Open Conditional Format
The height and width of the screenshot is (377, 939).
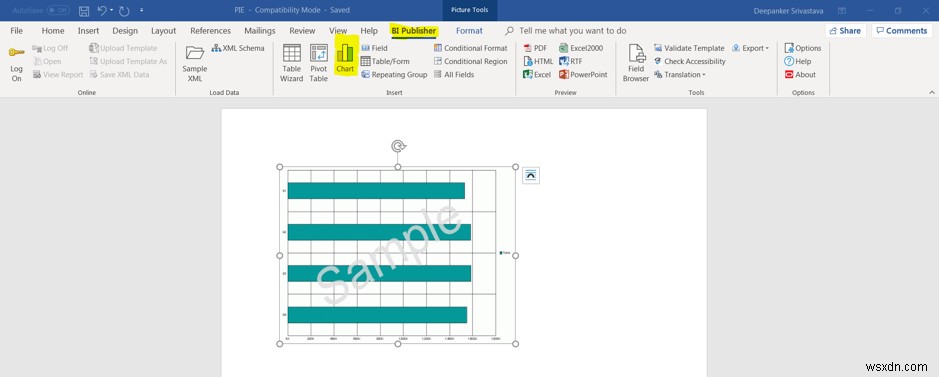[471, 48]
